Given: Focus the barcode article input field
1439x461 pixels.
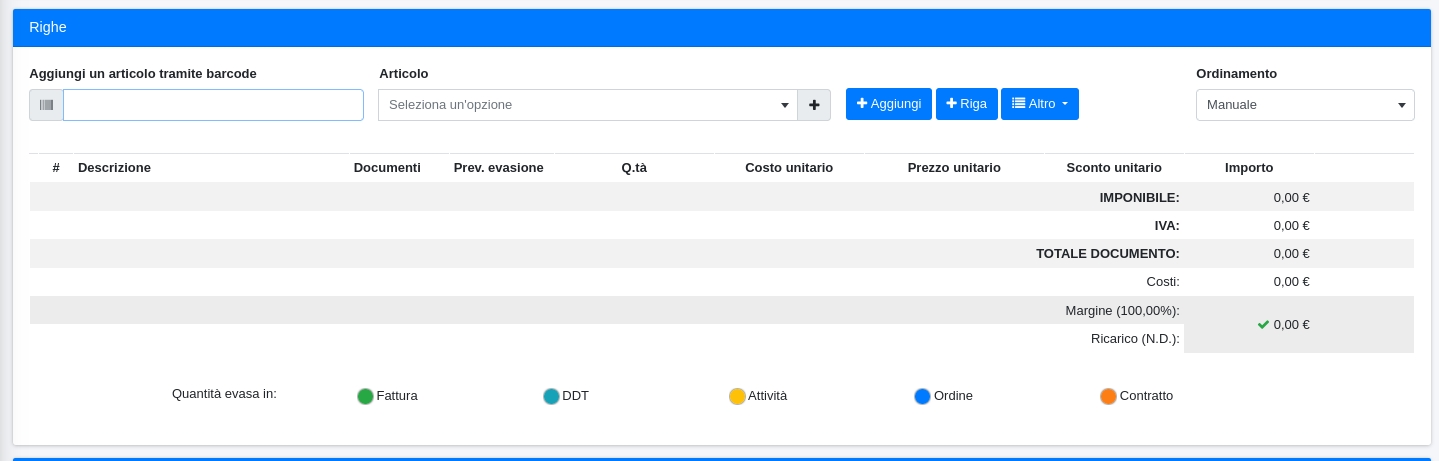Looking at the screenshot, I should (213, 105).
